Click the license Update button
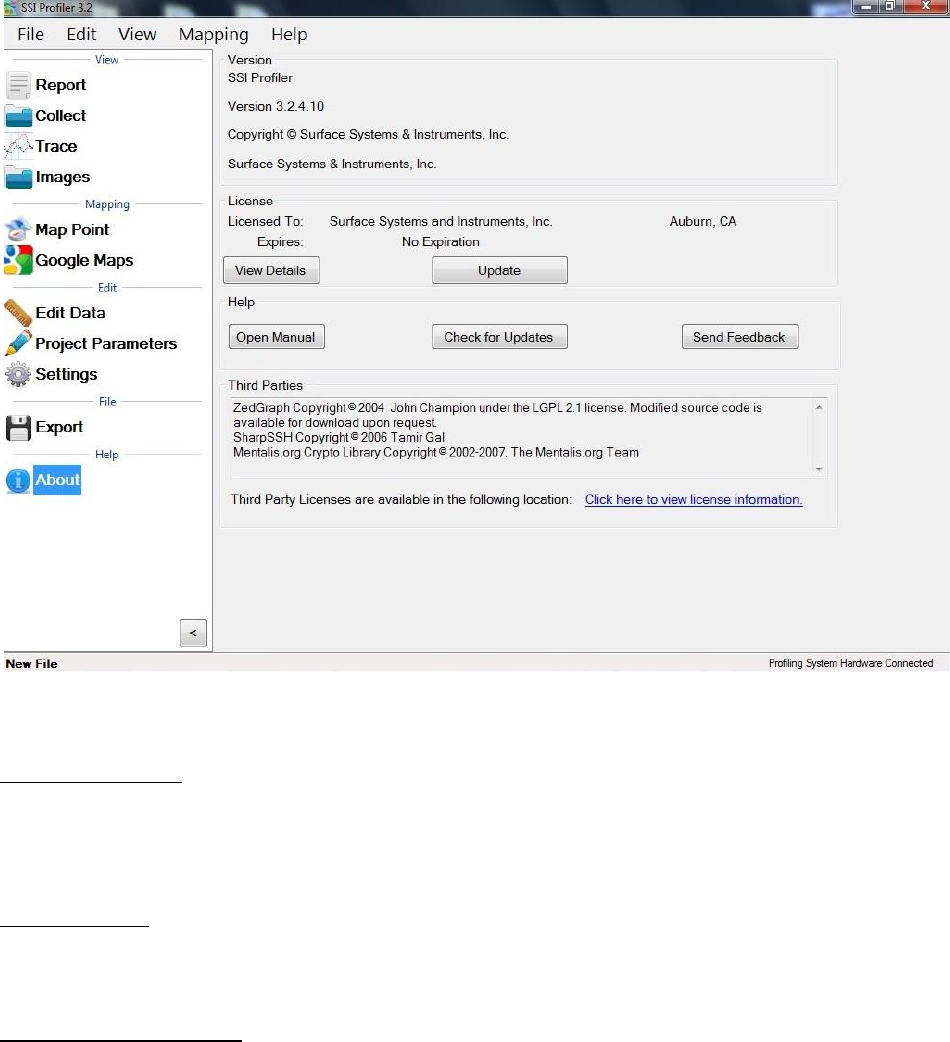This screenshot has height=1042, width=950. coord(500,270)
